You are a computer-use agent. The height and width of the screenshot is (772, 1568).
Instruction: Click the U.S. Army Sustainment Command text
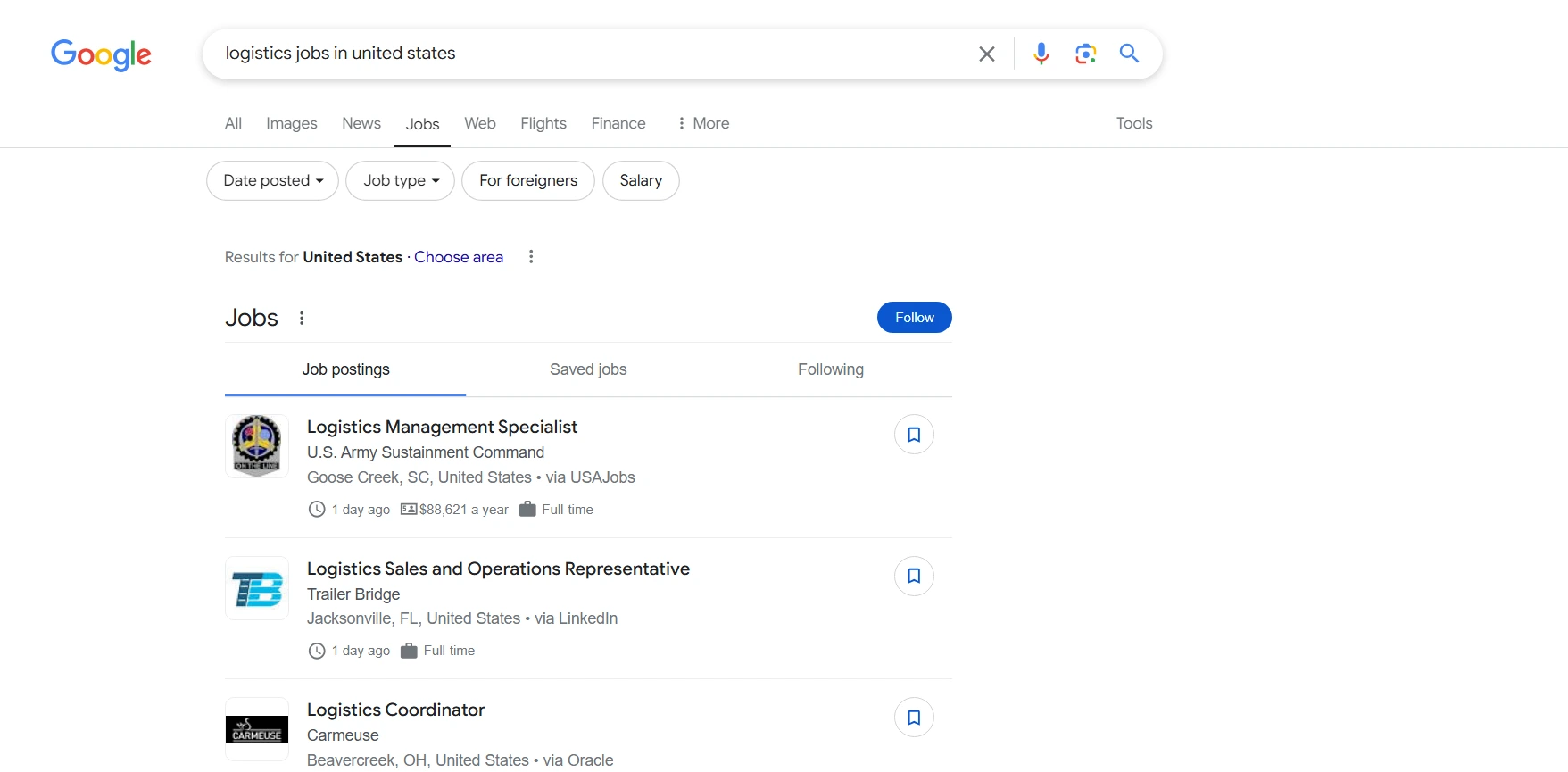coord(426,452)
